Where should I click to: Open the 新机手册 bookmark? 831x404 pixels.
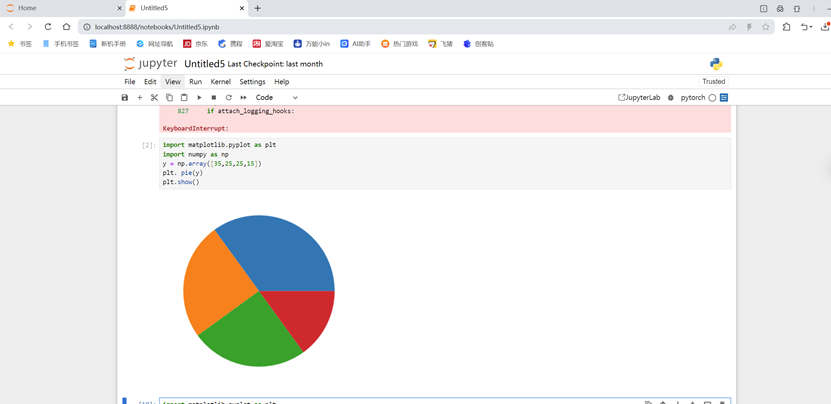pos(108,44)
